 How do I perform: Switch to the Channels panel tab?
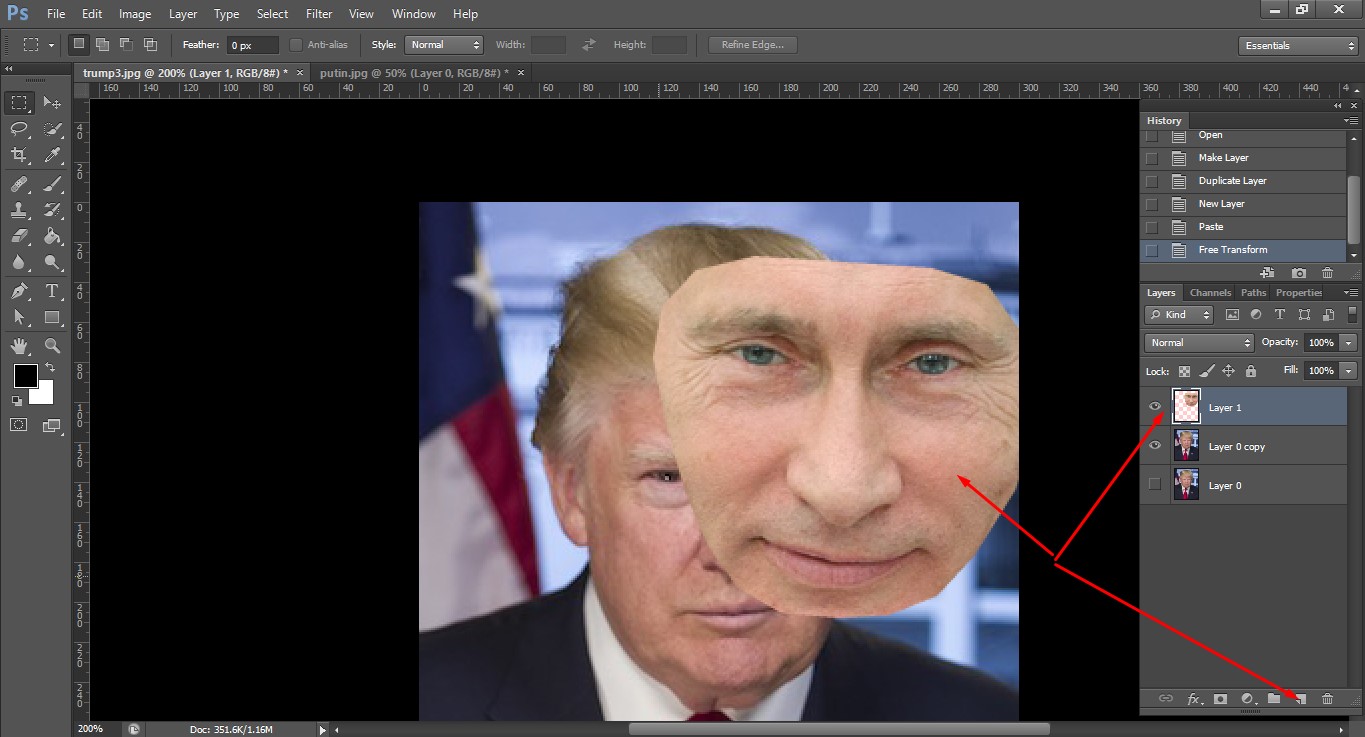tap(1210, 293)
